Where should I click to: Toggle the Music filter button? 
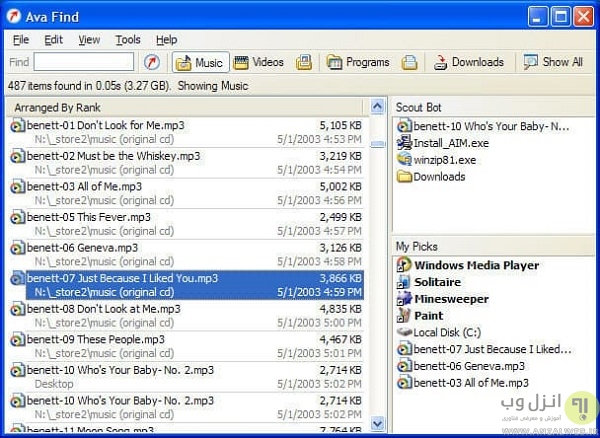[x=200, y=62]
